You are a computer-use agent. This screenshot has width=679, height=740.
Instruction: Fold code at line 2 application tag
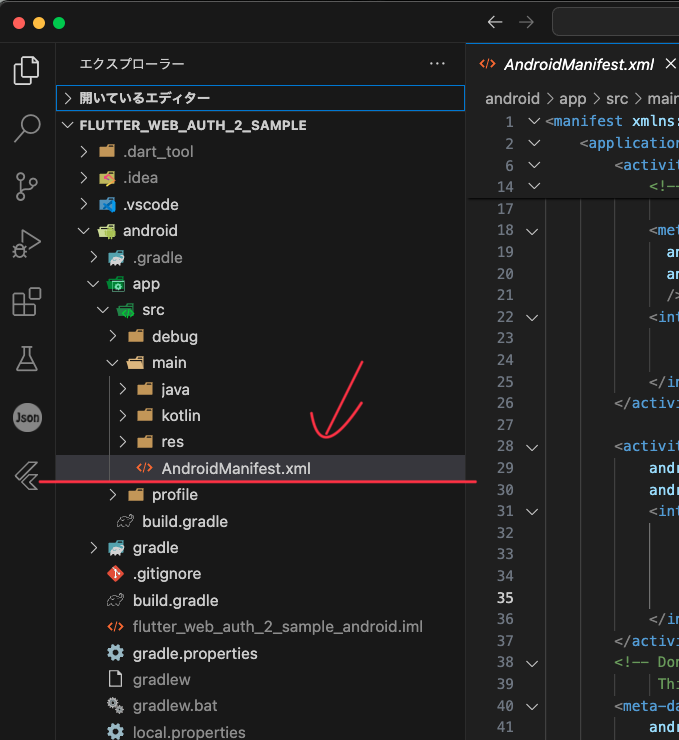point(534,143)
